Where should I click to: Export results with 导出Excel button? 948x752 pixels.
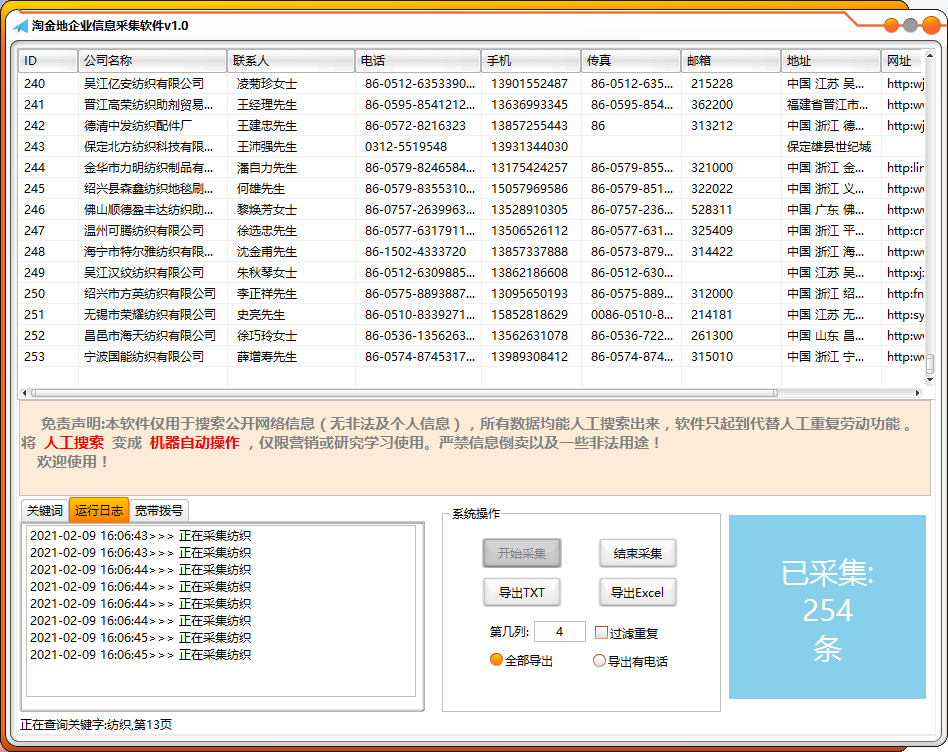(637, 592)
